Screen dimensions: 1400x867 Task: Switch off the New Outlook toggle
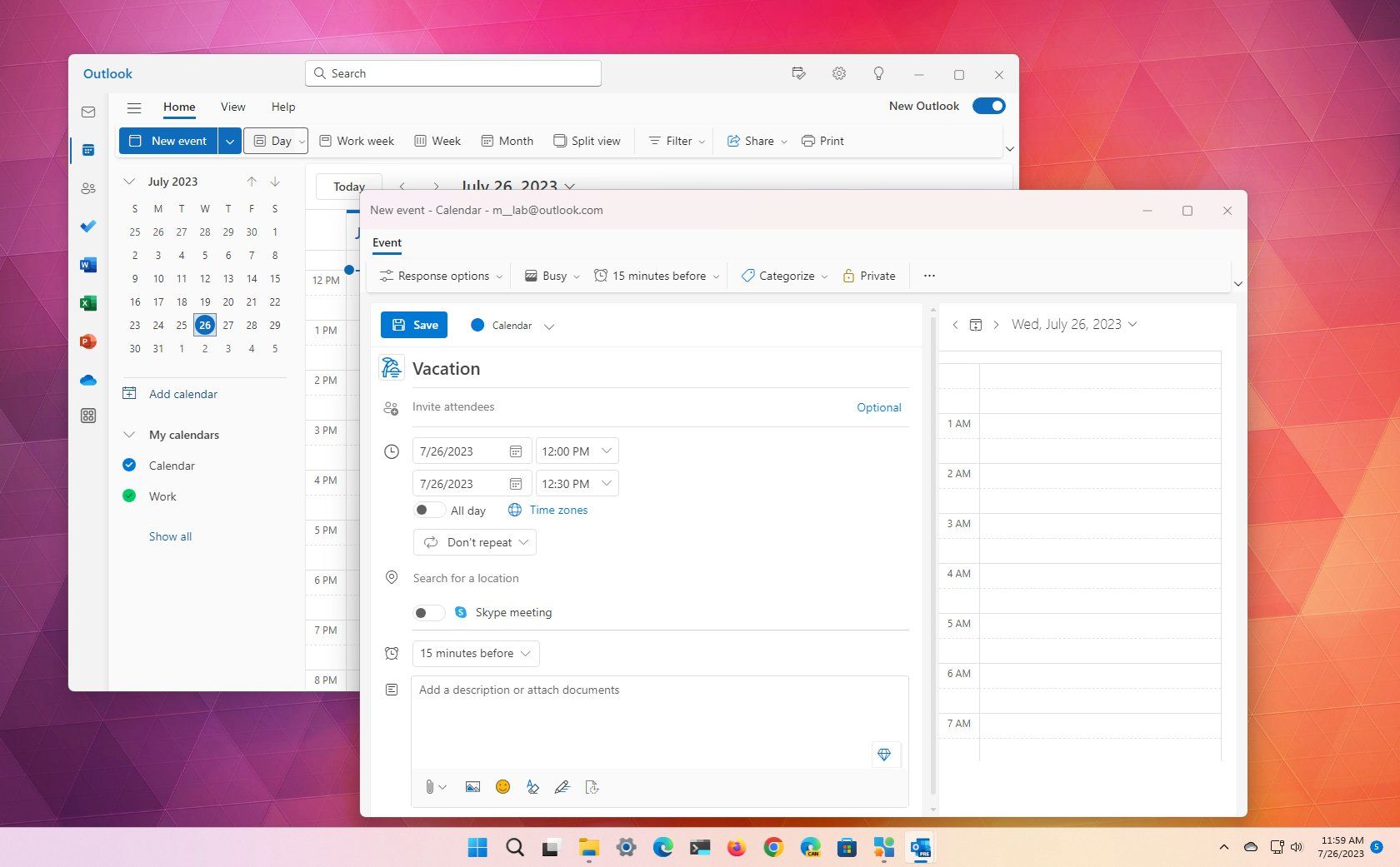click(988, 106)
